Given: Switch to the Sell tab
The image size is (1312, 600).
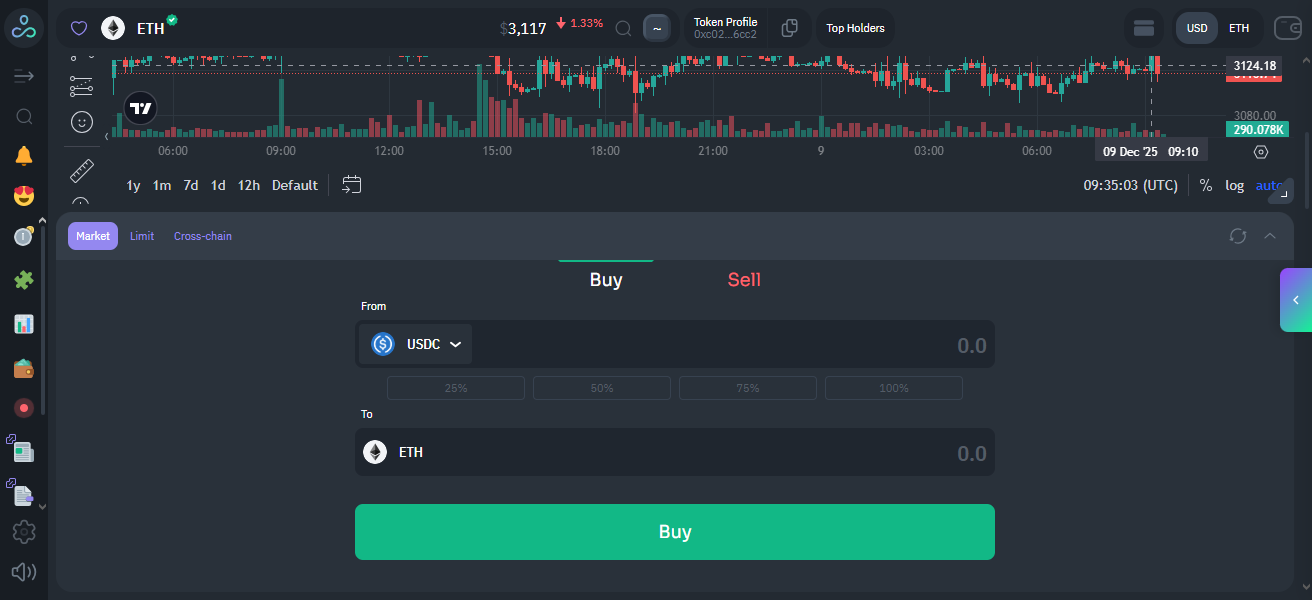Looking at the screenshot, I should point(744,280).
